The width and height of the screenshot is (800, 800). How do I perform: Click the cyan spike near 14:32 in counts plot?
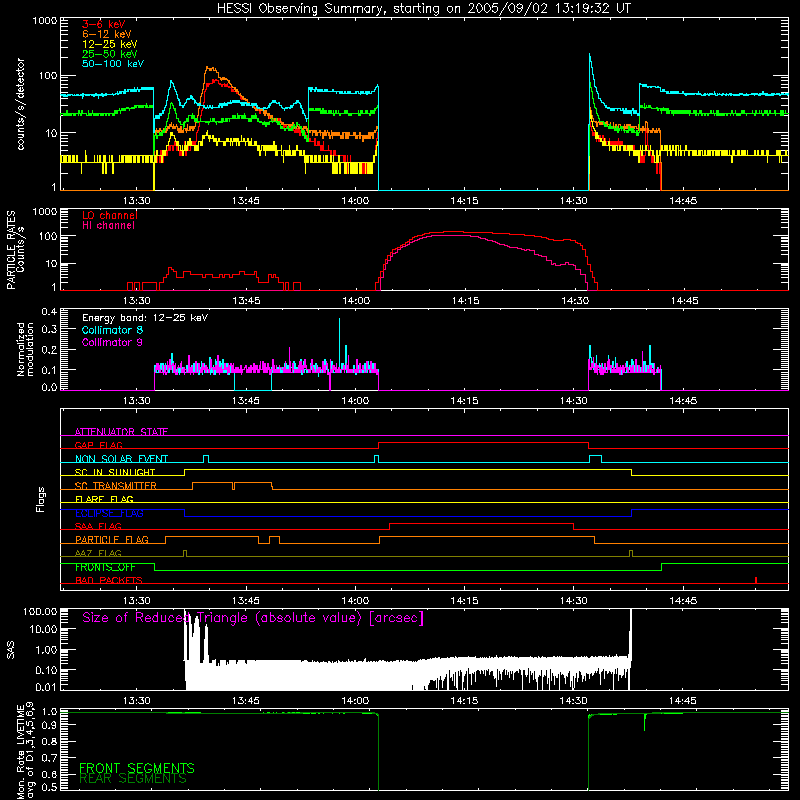pyautogui.click(x=590, y=55)
